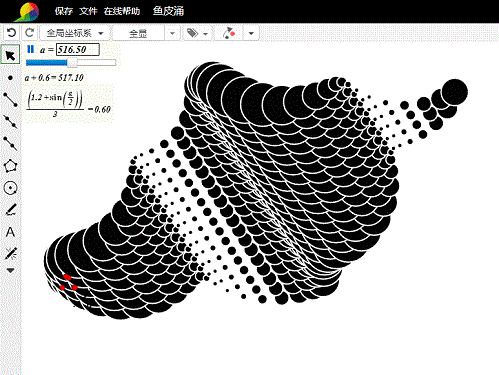499x375 pixels.
Task: Open the 文件 menu
Action: click(88, 11)
